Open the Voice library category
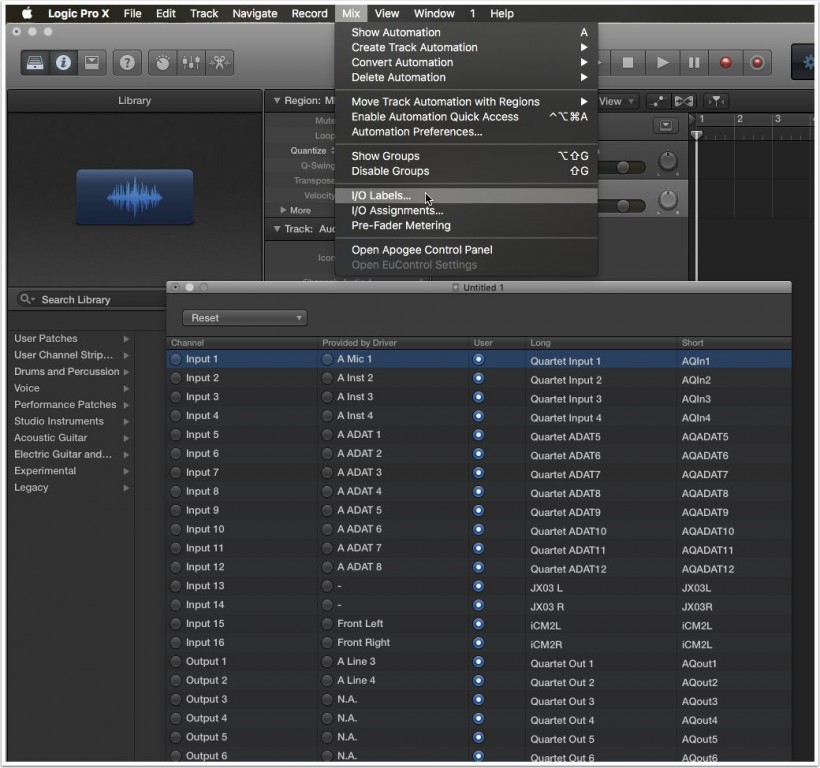The image size is (820, 768). [71, 388]
